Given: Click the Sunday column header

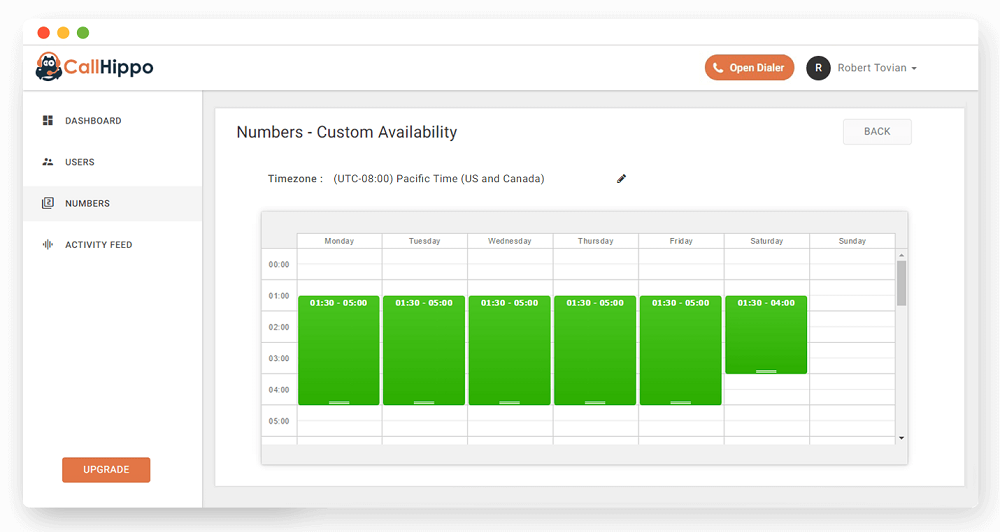Looking at the screenshot, I should (x=852, y=241).
